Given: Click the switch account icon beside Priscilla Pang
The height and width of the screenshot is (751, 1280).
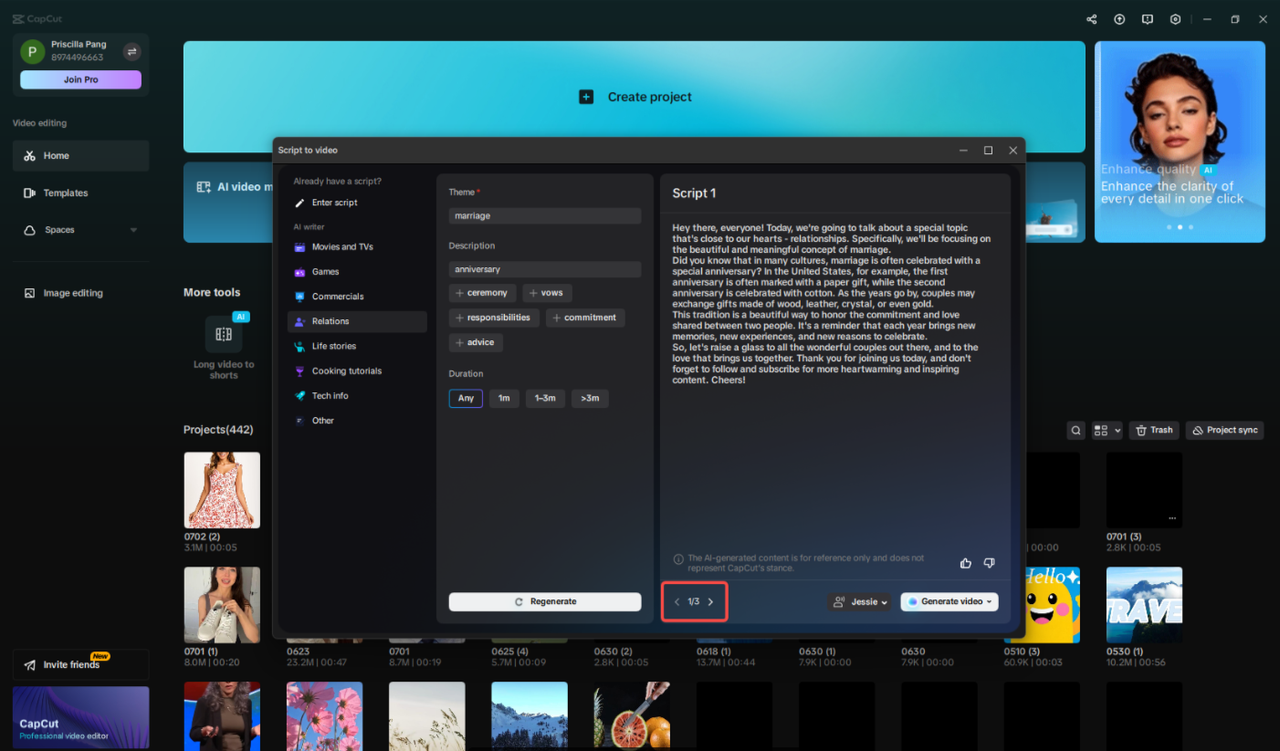Looking at the screenshot, I should coord(131,51).
